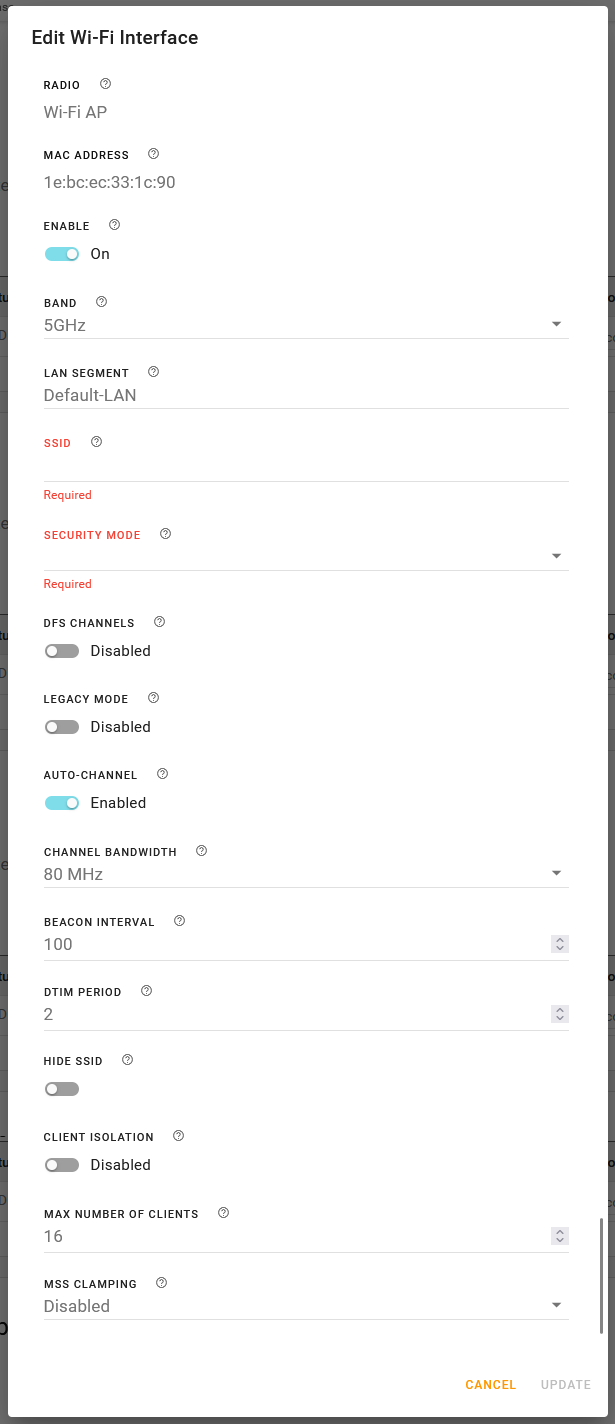Click the Cancel button
This screenshot has width=615, height=1424.
pos(490,1385)
